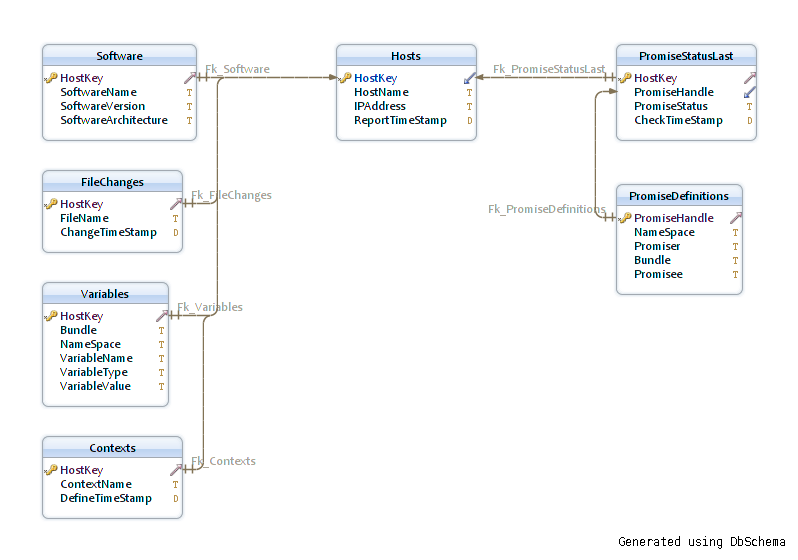
Task: Click the key icon beside Software HostKey
Action: click(51, 78)
